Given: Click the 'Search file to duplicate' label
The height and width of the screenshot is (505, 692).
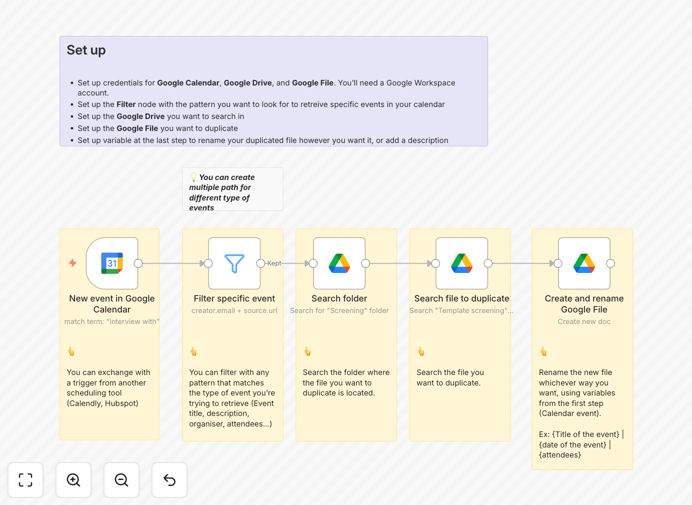Looking at the screenshot, I should [x=462, y=298].
